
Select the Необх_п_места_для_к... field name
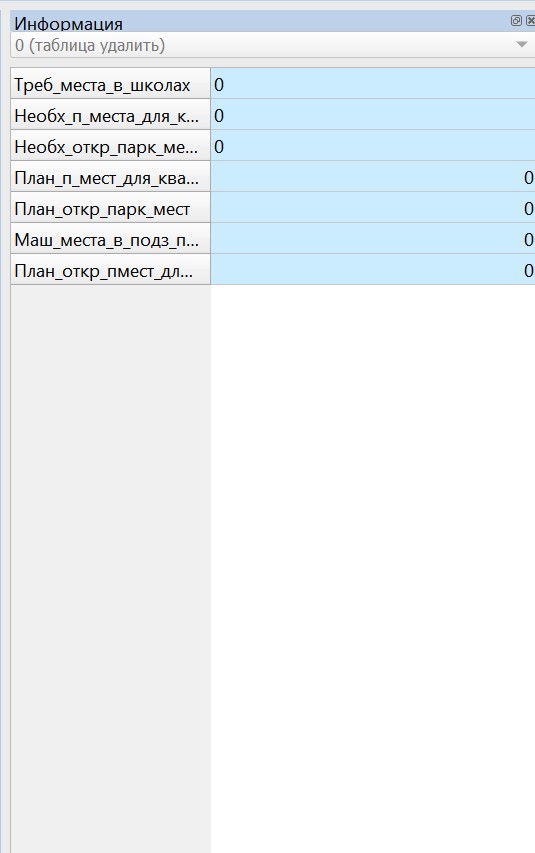tap(110, 115)
